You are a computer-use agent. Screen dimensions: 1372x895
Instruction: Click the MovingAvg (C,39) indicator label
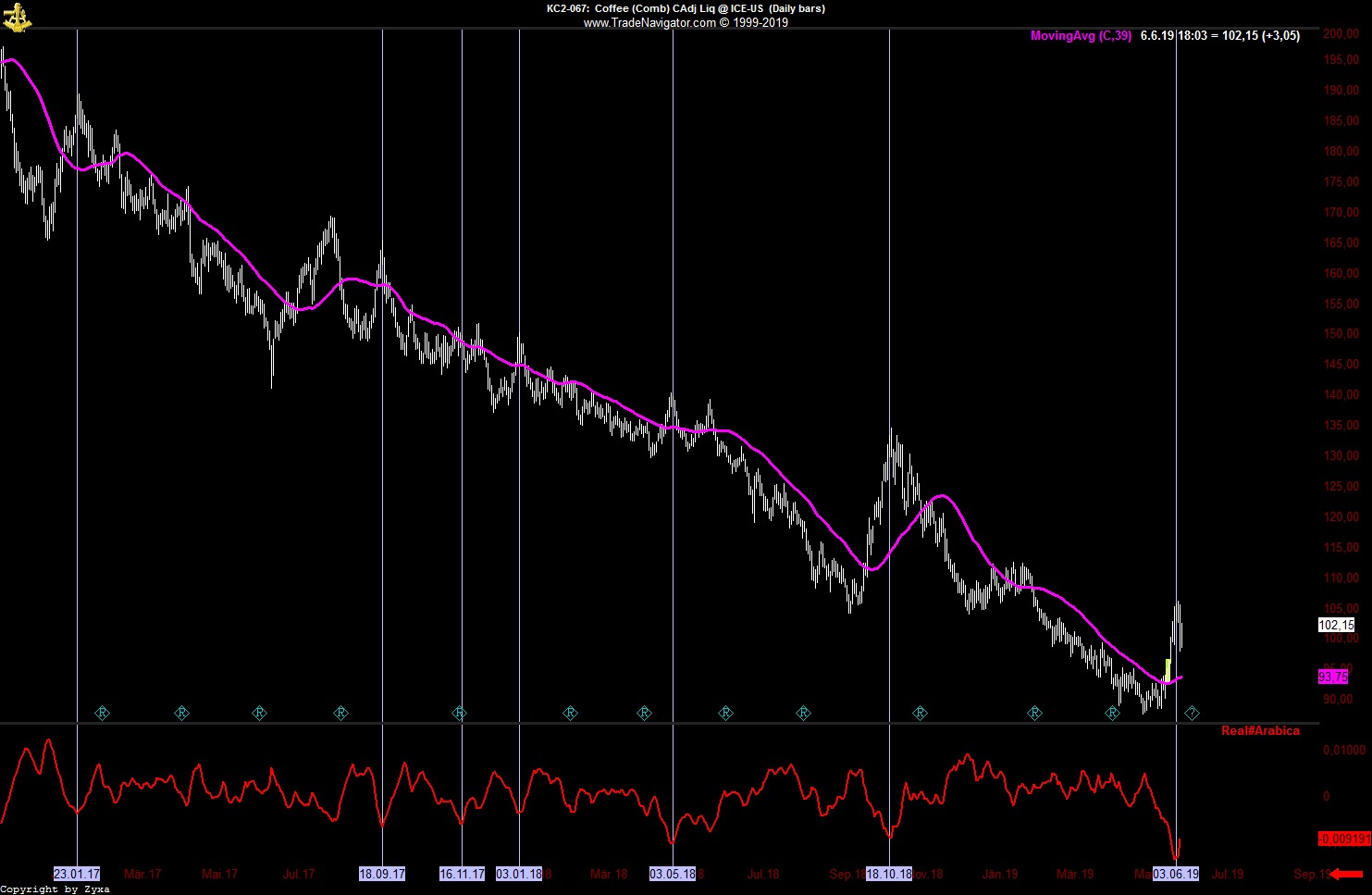(x=1081, y=36)
